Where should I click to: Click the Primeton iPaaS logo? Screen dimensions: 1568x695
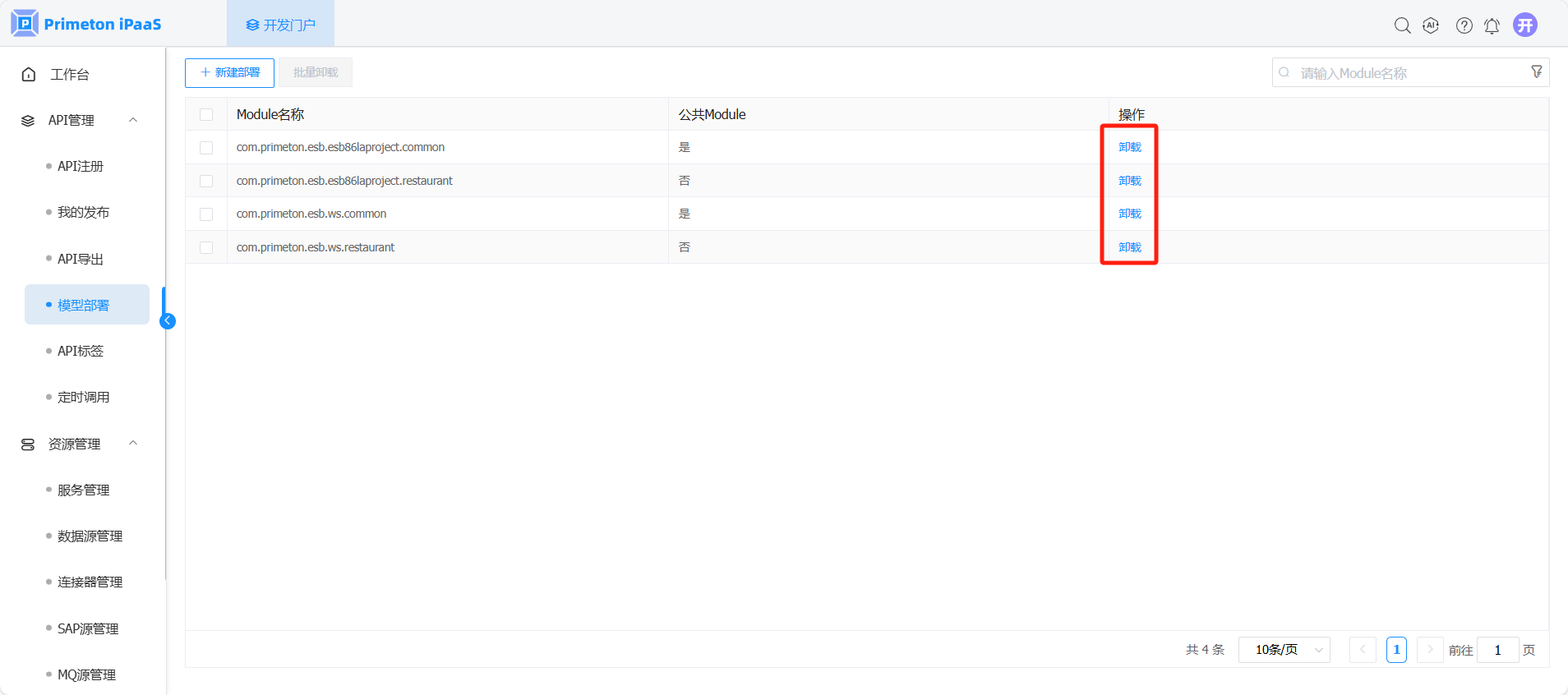(x=86, y=24)
